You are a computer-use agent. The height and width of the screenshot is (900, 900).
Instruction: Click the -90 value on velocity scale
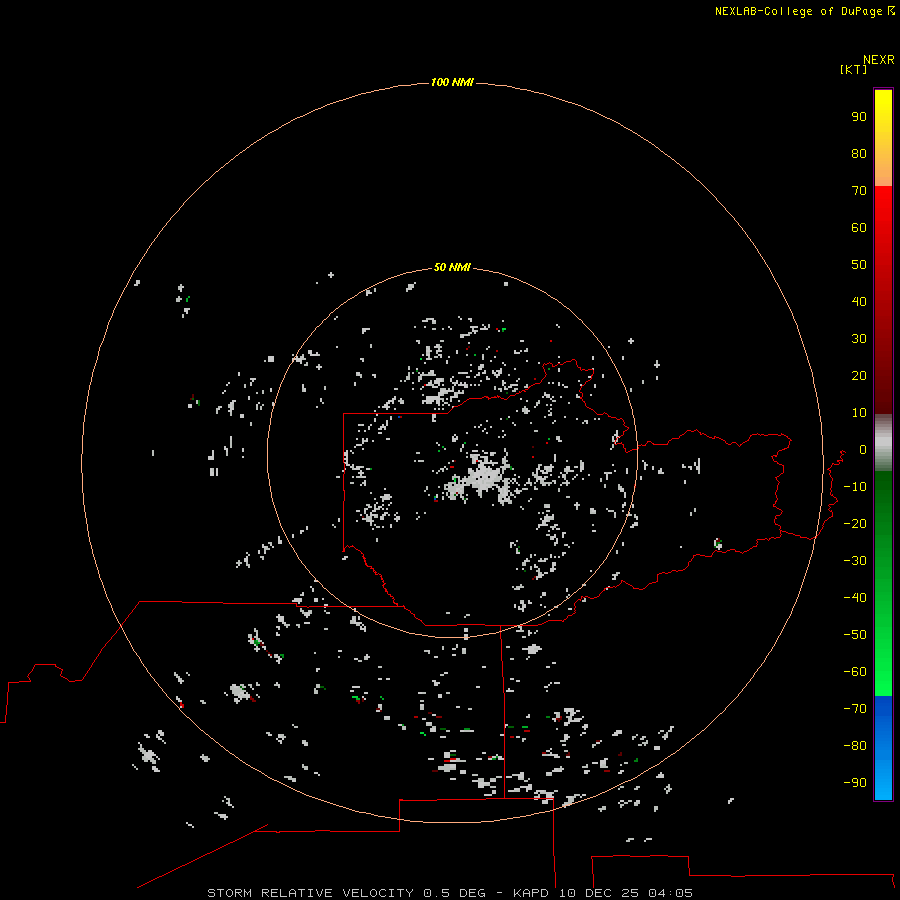pyautogui.click(x=855, y=783)
